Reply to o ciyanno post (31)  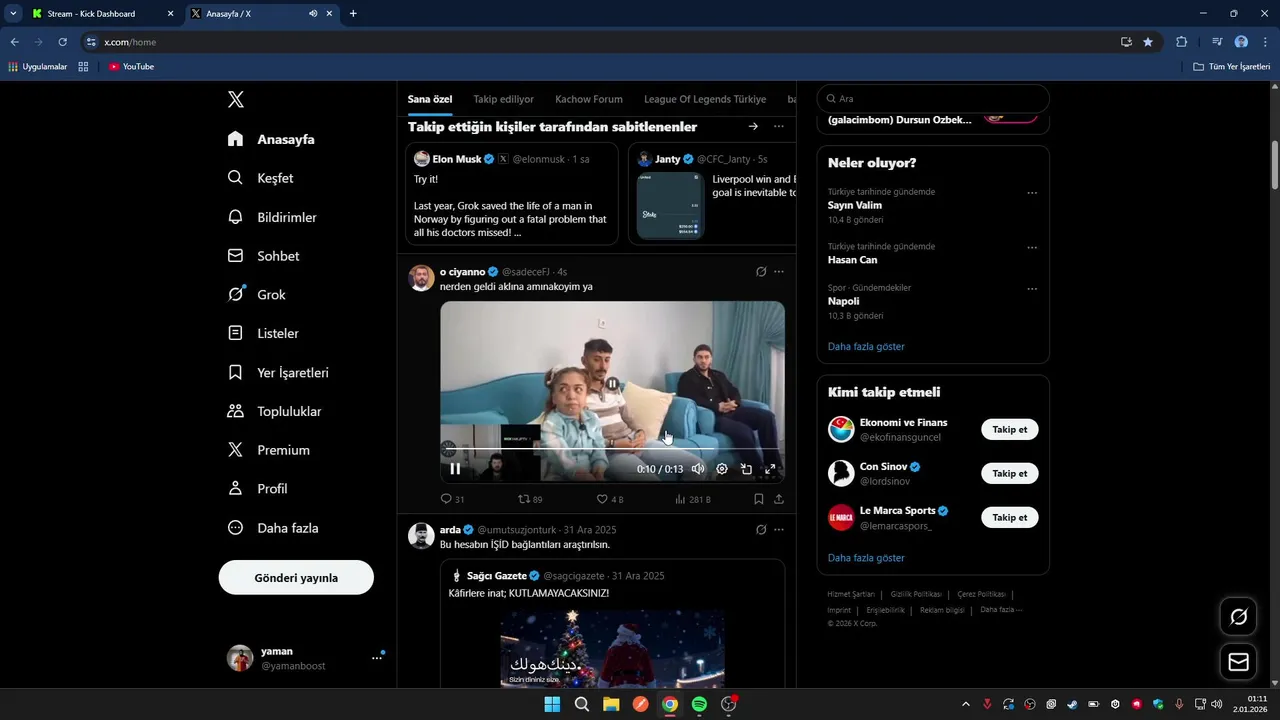click(452, 499)
